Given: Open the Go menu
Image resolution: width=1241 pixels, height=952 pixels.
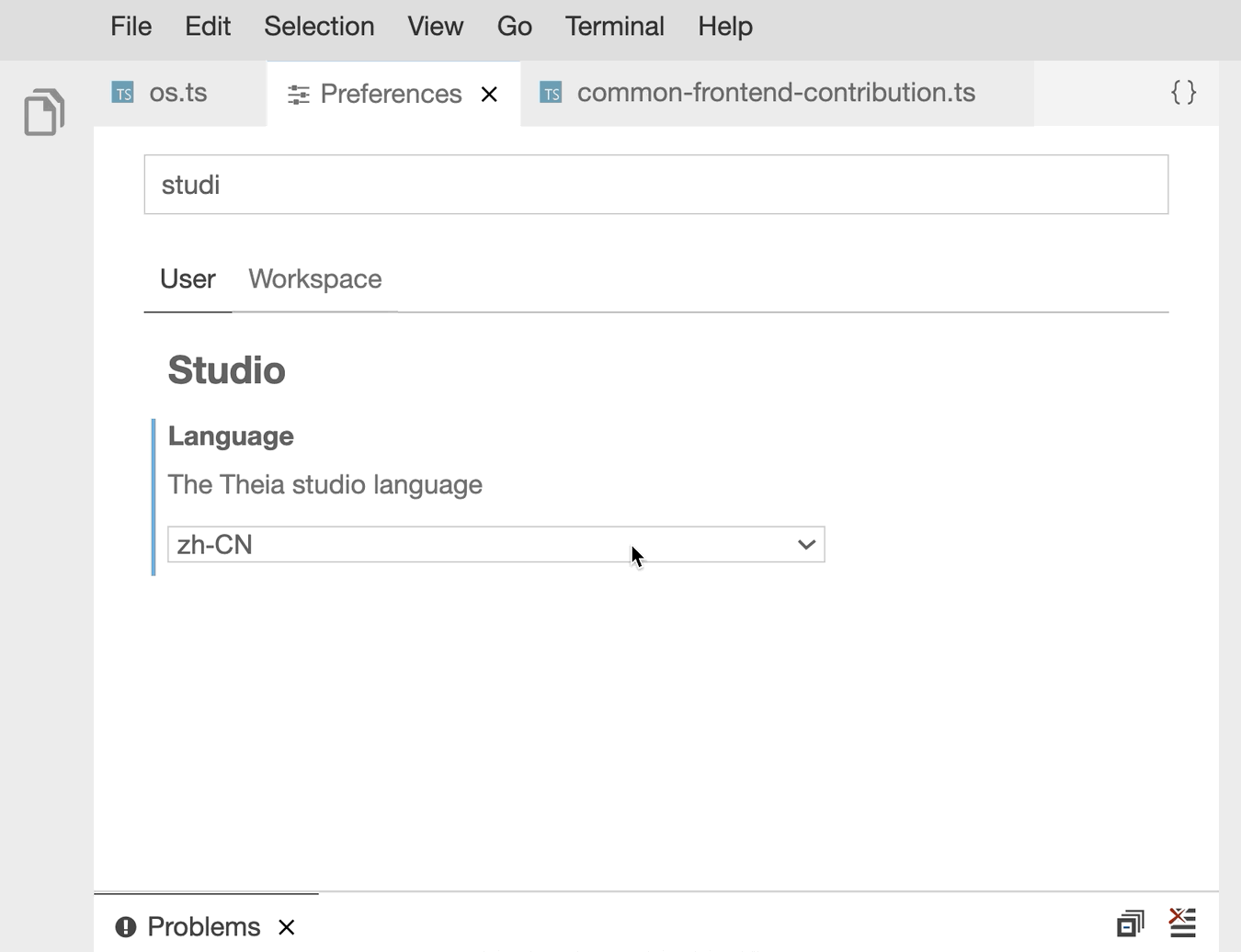Looking at the screenshot, I should pyautogui.click(x=514, y=26).
